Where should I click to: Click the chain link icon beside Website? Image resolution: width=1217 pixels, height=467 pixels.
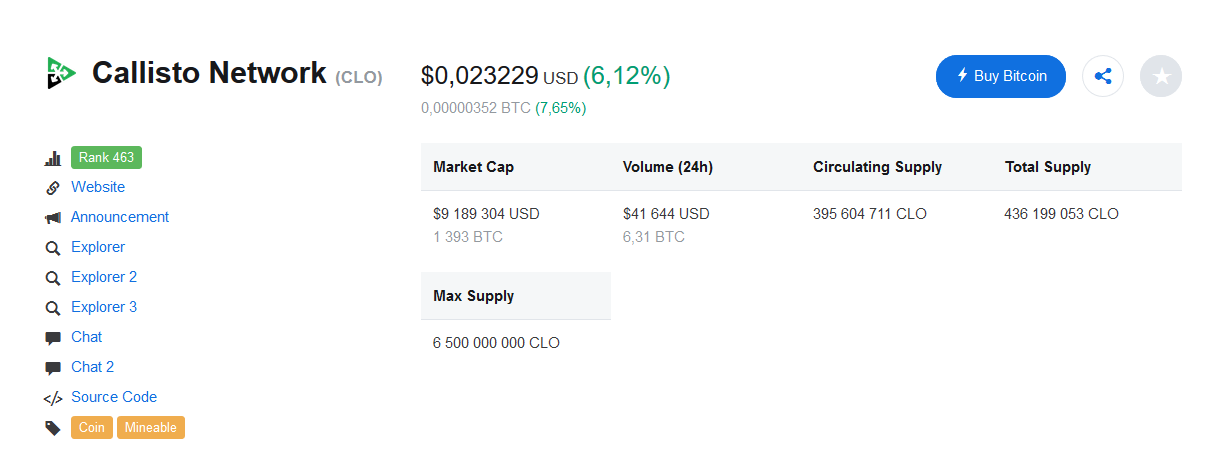tap(53, 188)
